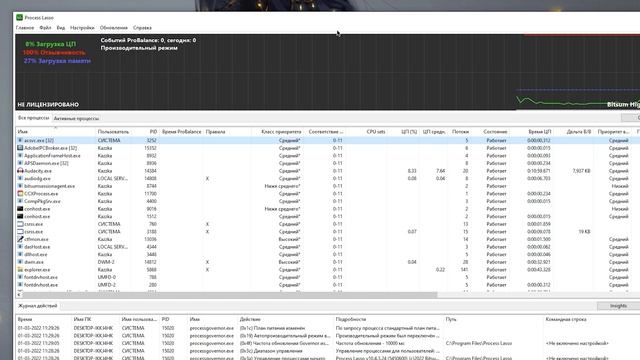The width and height of the screenshot is (640, 360).
Task: Select the acsvc.exe [32] process name
Action: [x=39, y=140]
